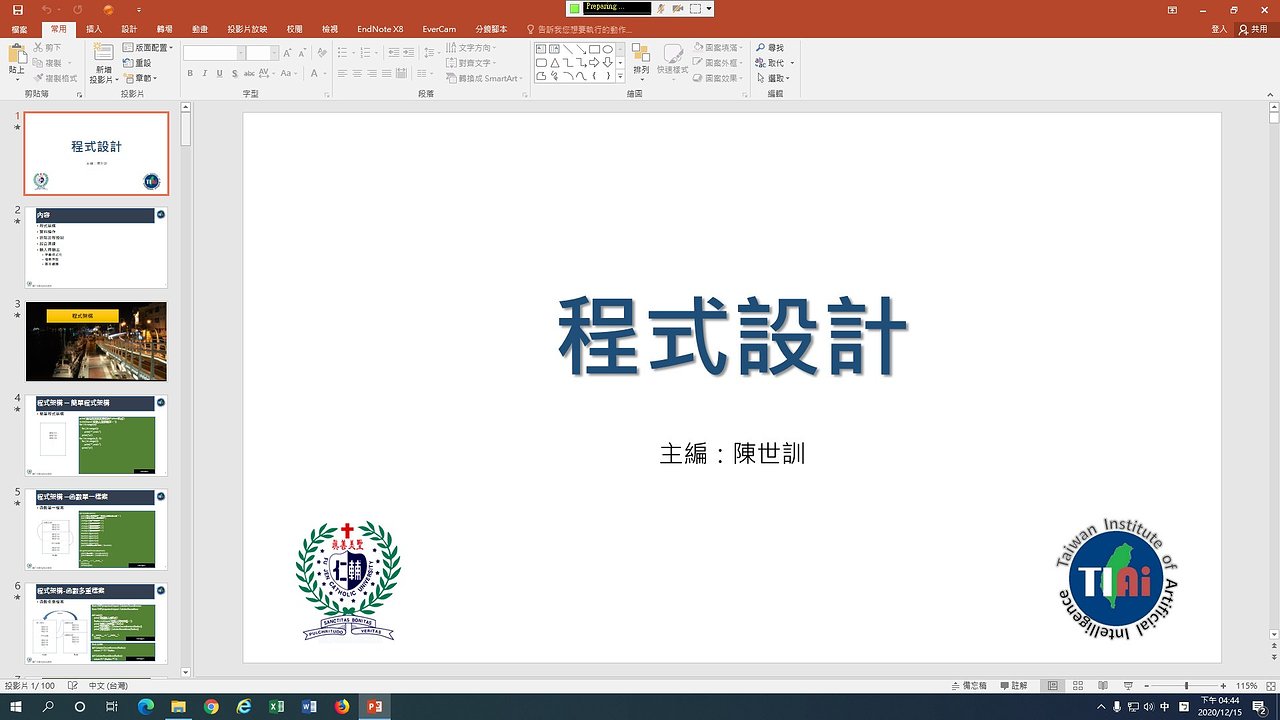The width and height of the screenshot is (1280, 720).
Task: Click 尋找 (Find) in editing group
Action: click(770, 47)
